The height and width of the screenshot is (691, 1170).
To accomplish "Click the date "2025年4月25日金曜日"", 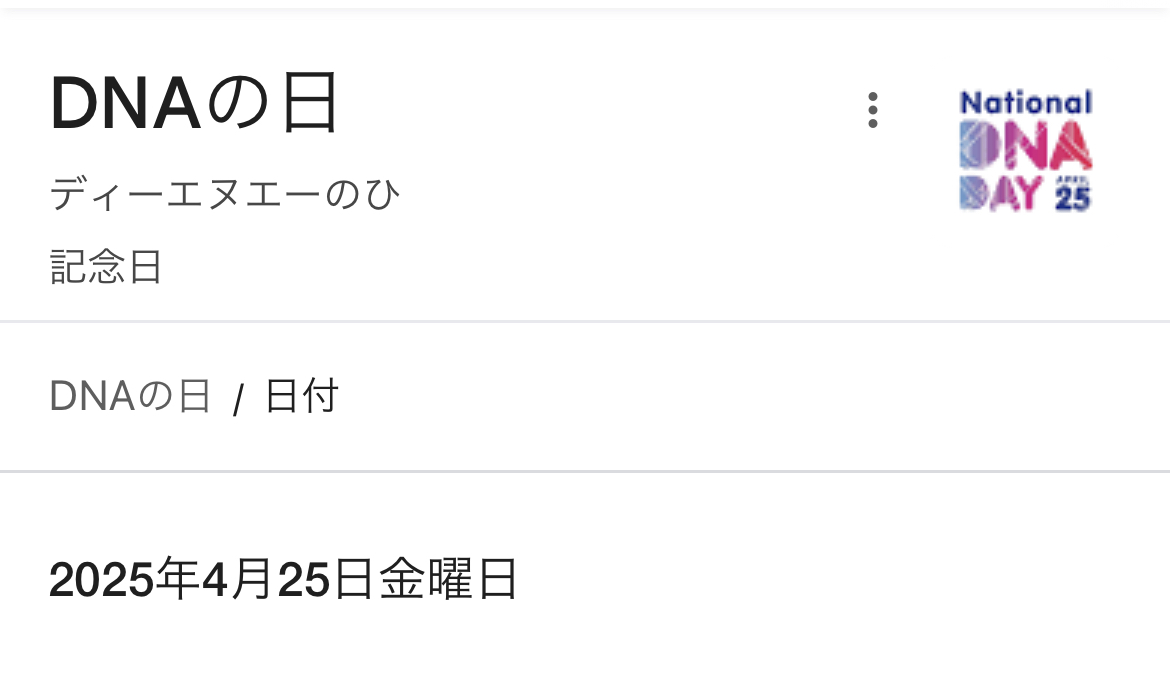I will (284, 579).
